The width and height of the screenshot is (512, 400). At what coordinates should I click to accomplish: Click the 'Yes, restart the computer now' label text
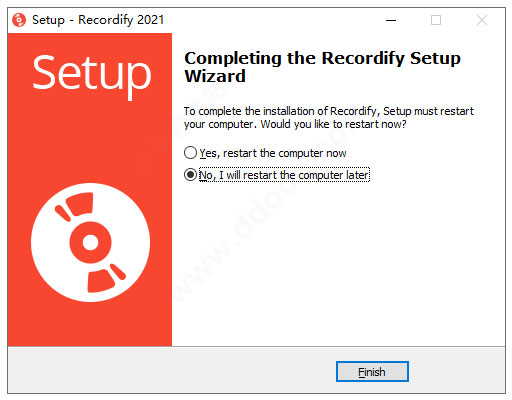[273, 153]
